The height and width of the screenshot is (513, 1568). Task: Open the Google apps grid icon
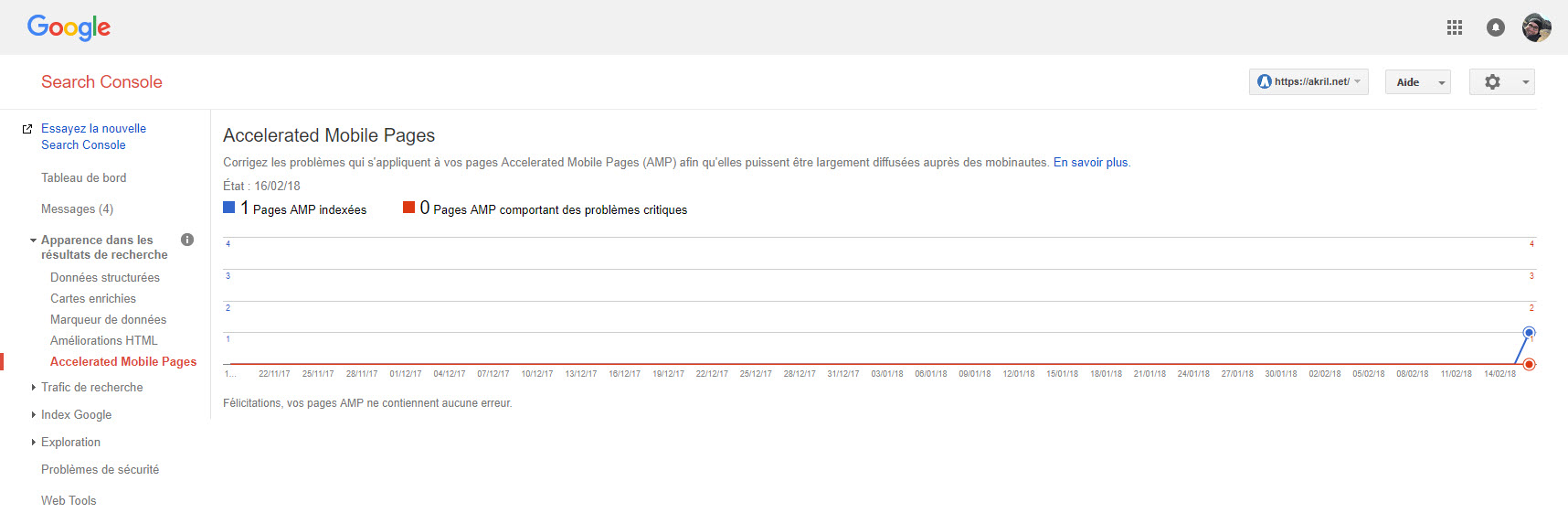click(1455, 27)
